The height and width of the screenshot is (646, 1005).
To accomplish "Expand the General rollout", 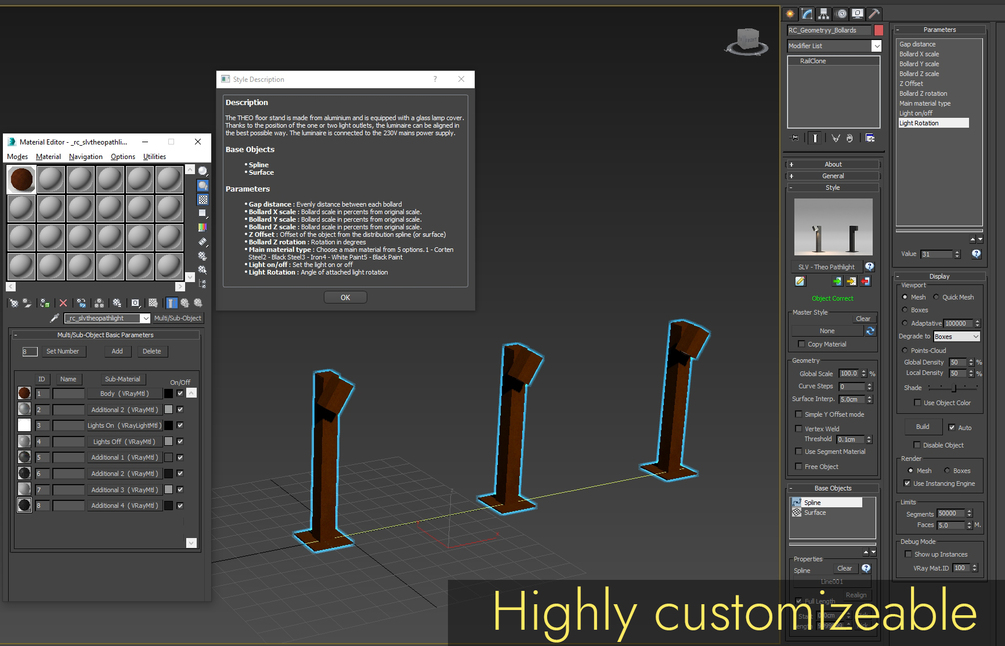I will point(833,176).
